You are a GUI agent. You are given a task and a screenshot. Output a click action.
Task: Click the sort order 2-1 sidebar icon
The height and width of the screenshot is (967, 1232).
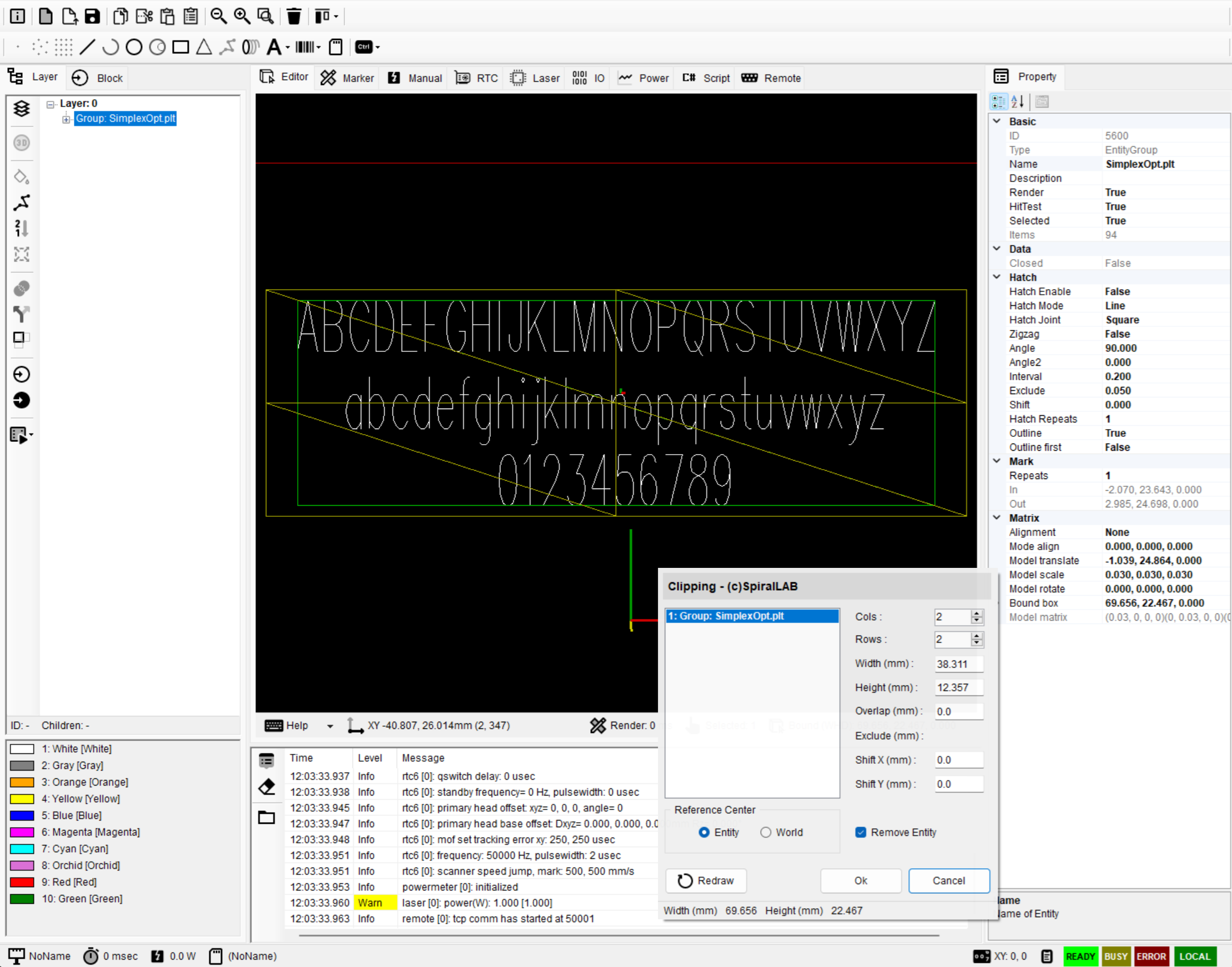click(x=22, y=228)
